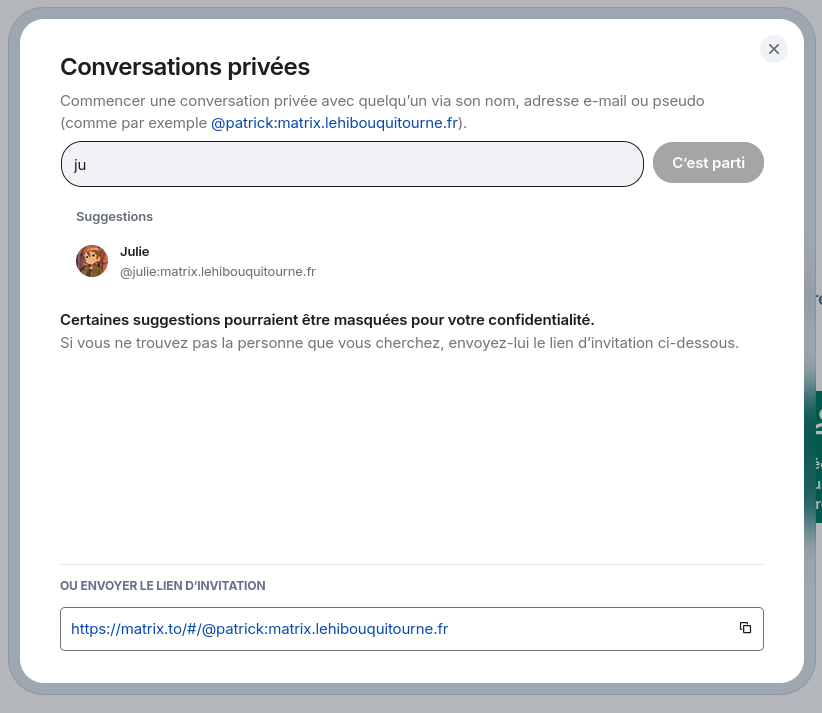Select the @julie:matrix.lehibouquitourne.fr user ID
The height and width of the screenshot is (713, 822).
tap(218, 272)
